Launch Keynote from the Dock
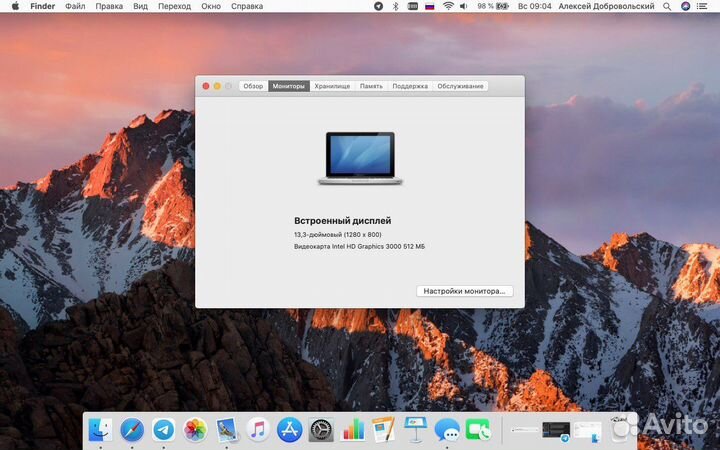The width and height of the screenshot is (720, 450). (x=416, y=430)
